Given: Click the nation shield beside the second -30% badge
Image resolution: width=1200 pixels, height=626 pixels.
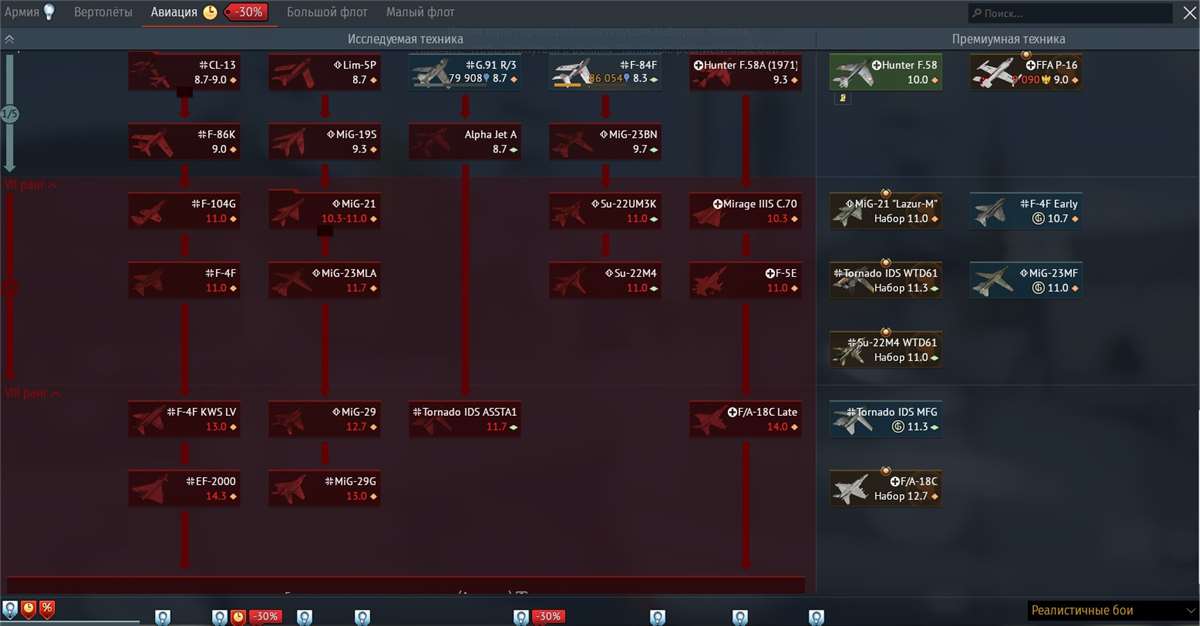Looking at the screenshot, I should coord(520,616).
